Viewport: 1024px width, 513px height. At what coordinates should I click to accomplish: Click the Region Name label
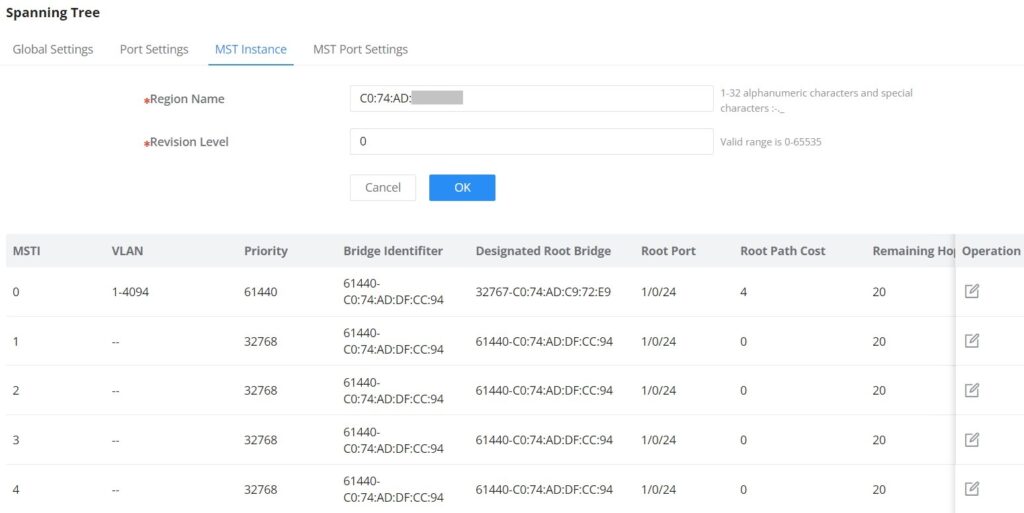coord(187,99)
